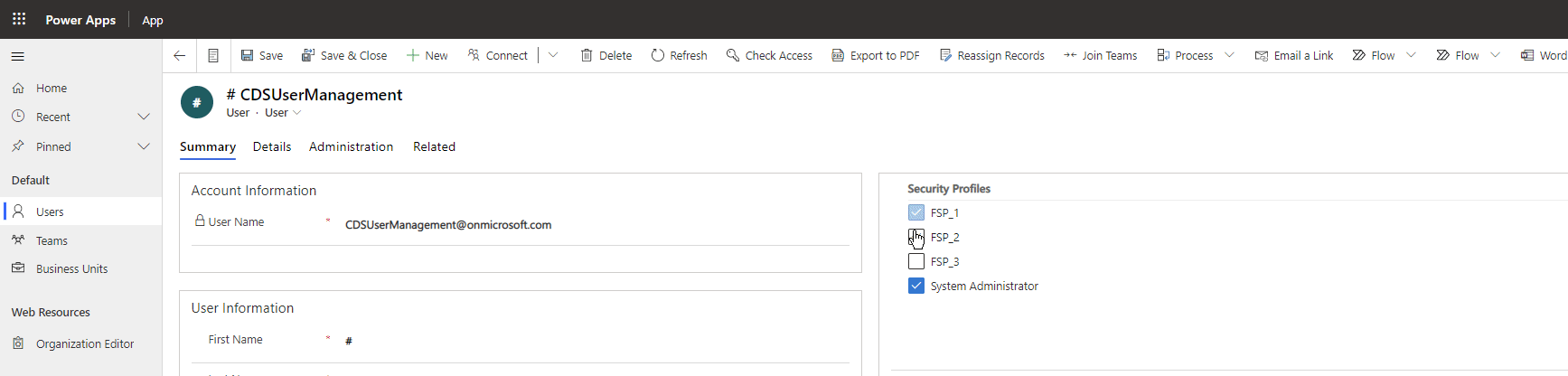Click the Export to PDF icon
This screenshot has width=1568, height=376.
[838, 55]
